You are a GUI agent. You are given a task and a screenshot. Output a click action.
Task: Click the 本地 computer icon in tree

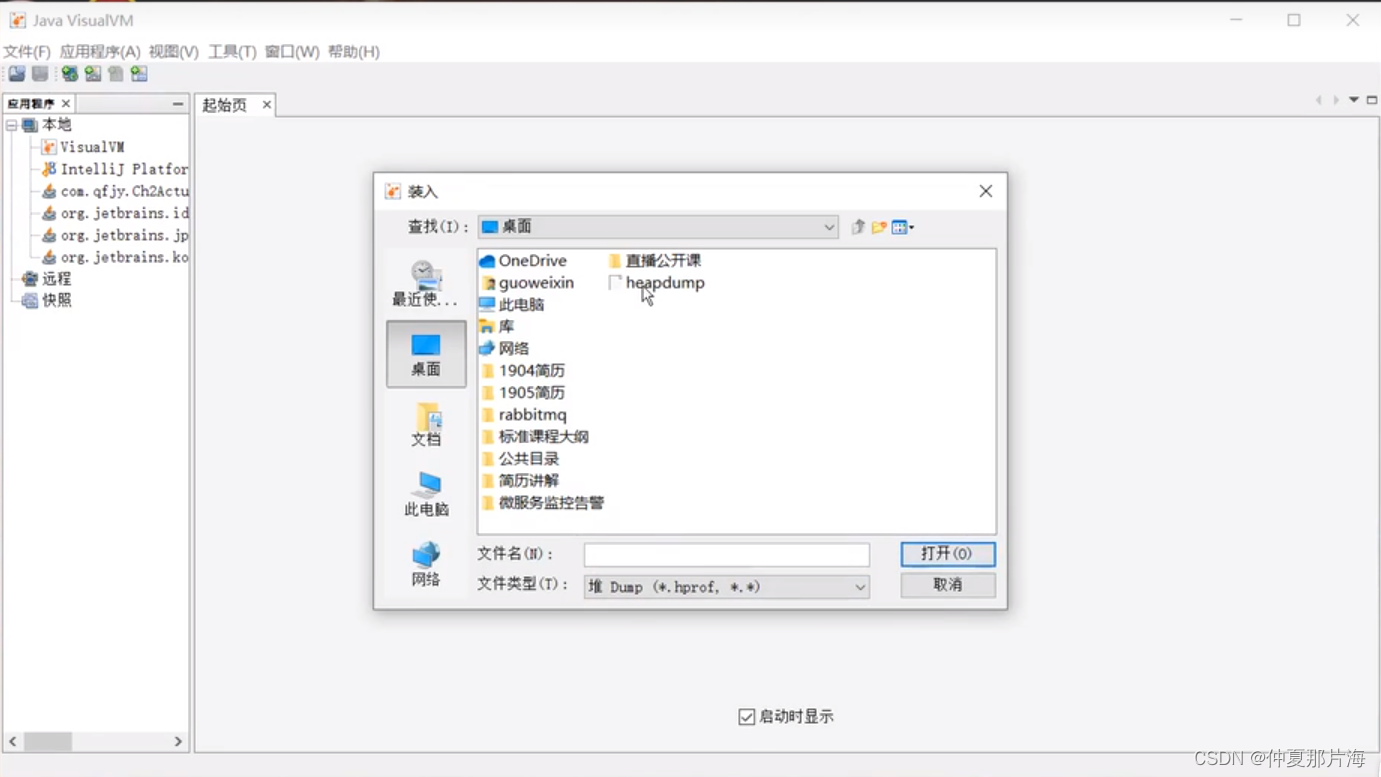pyautogui.click(x=30, y=125)
